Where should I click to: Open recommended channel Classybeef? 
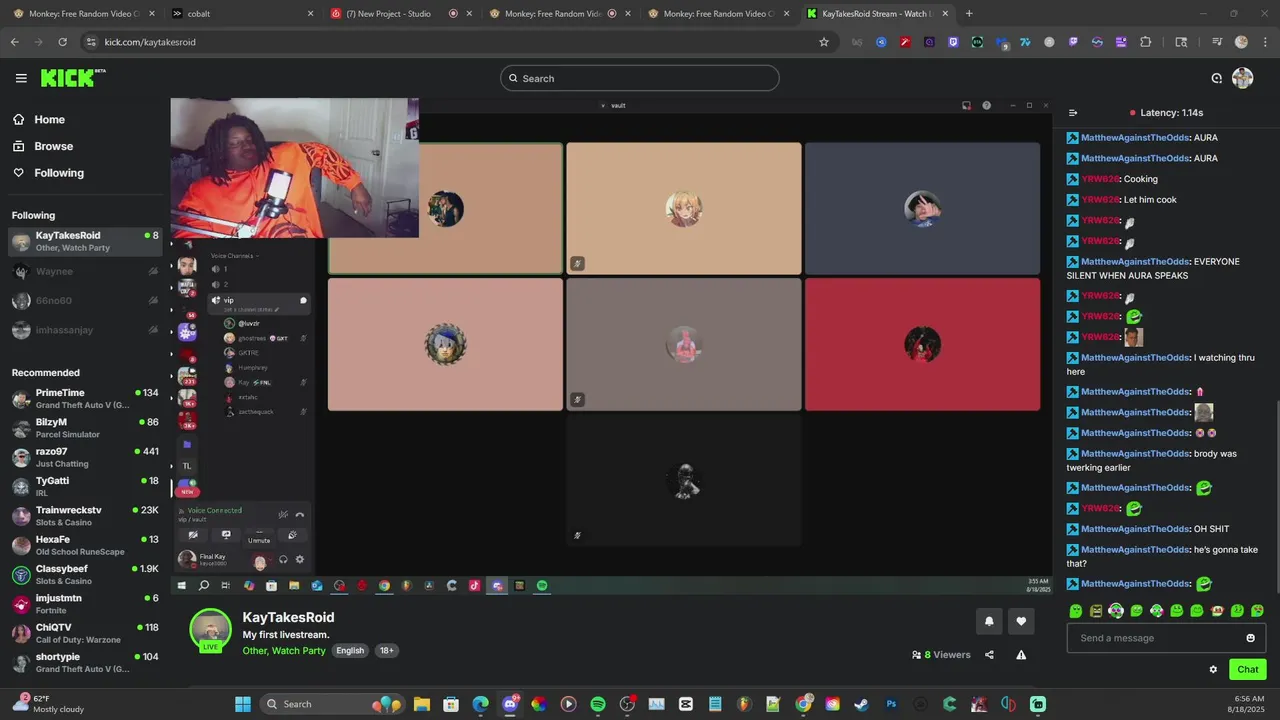tap(85, 574)
